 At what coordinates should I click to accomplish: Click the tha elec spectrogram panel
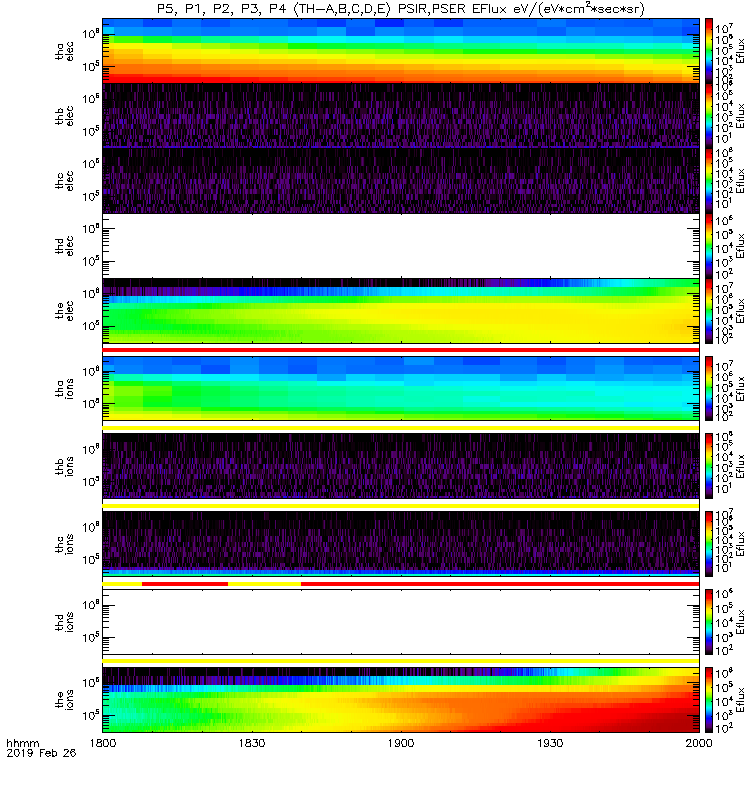401,51
